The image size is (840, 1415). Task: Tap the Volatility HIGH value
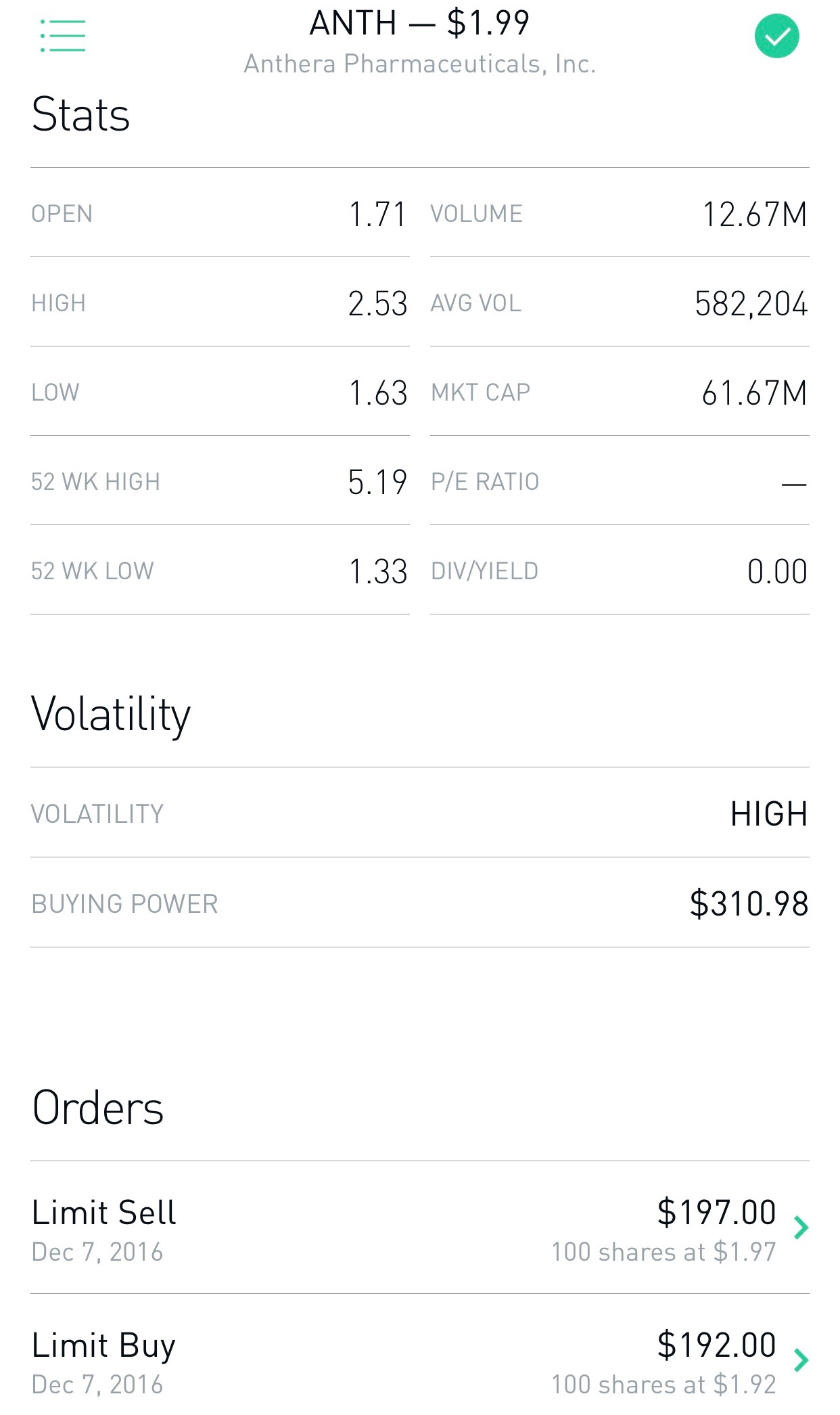coord(769,814)
